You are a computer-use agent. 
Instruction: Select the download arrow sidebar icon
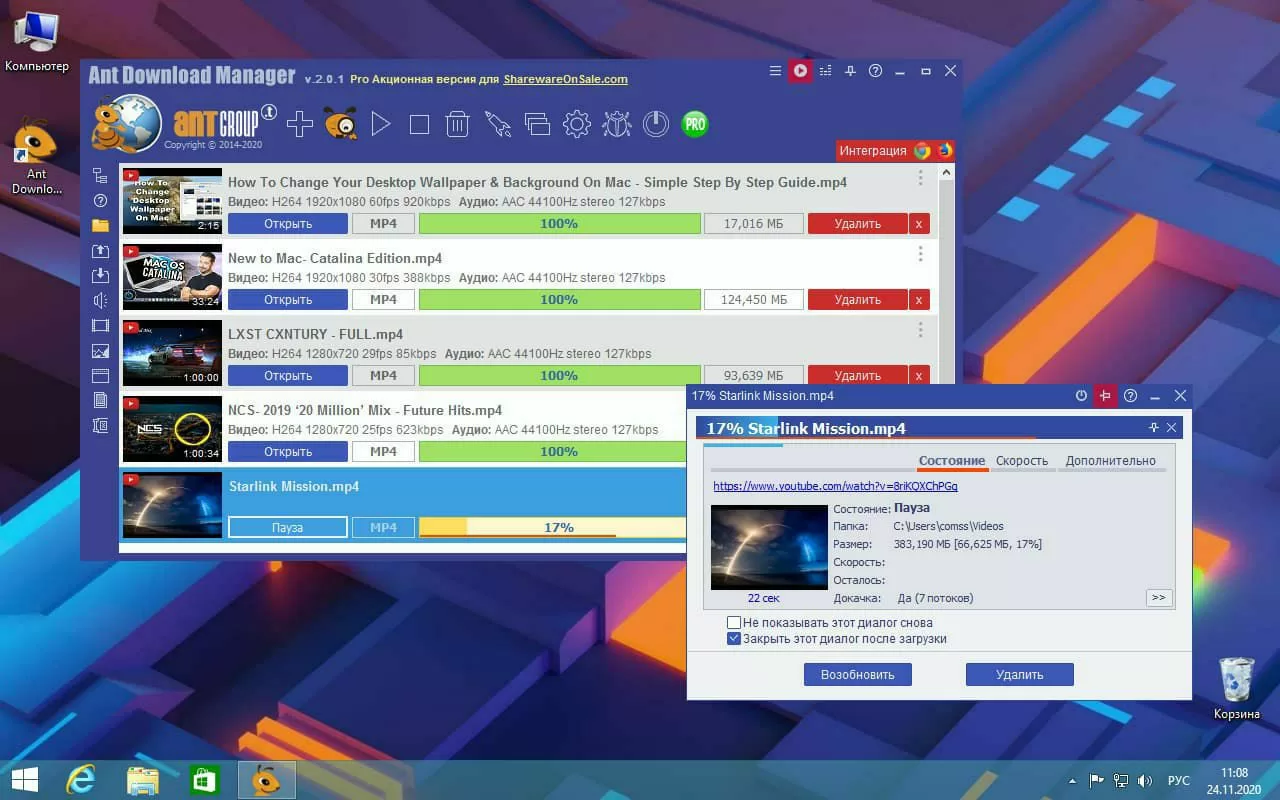coord(100,276)
